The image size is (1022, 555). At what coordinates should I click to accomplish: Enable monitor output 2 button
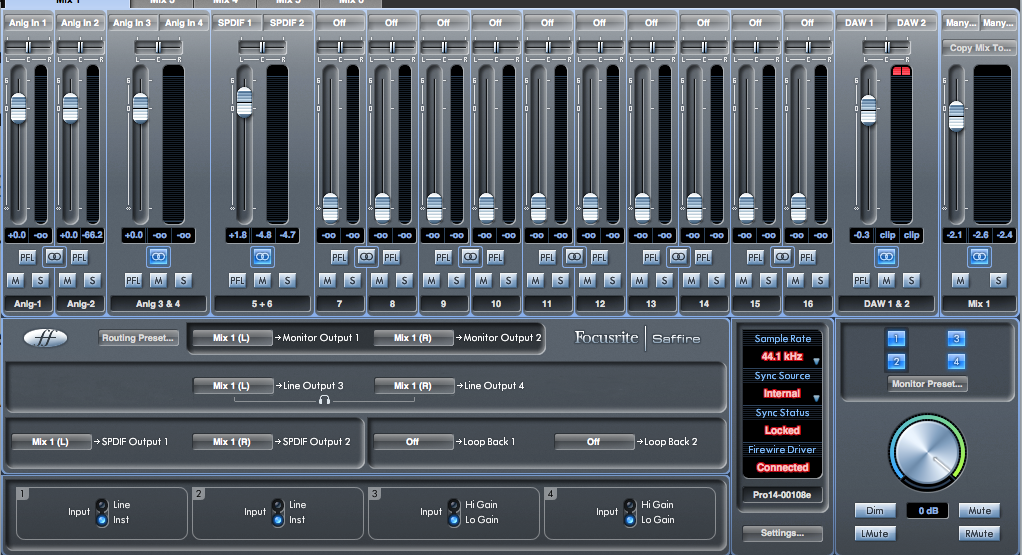tap(896, 362)
